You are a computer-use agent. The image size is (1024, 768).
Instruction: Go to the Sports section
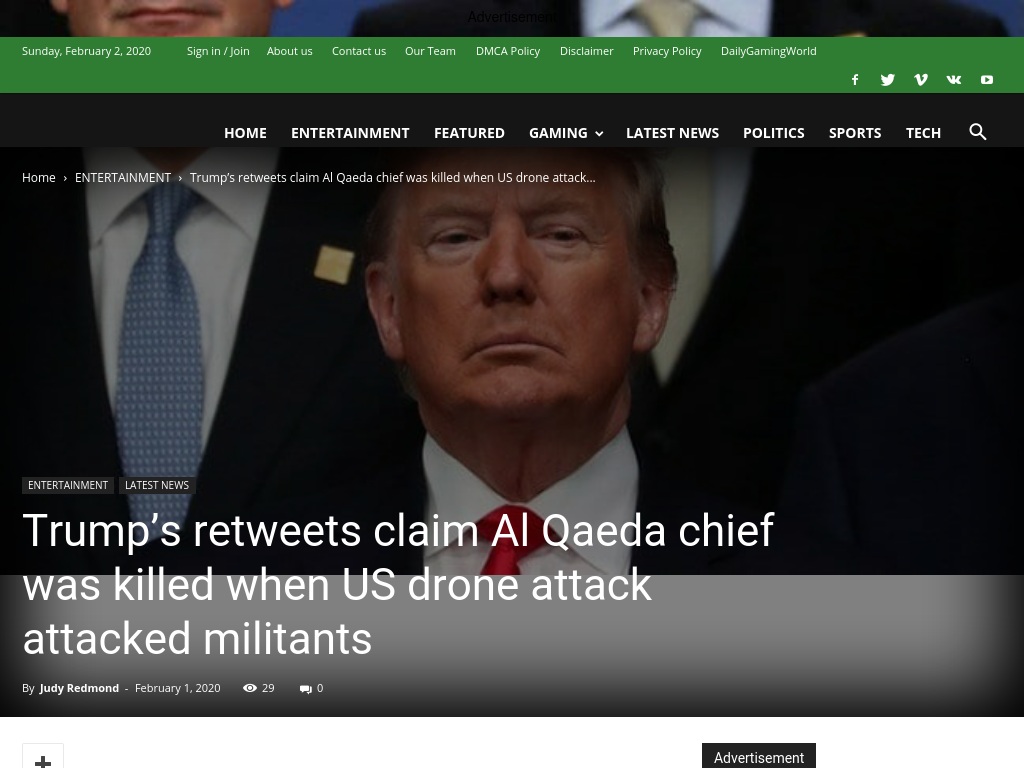855,133
